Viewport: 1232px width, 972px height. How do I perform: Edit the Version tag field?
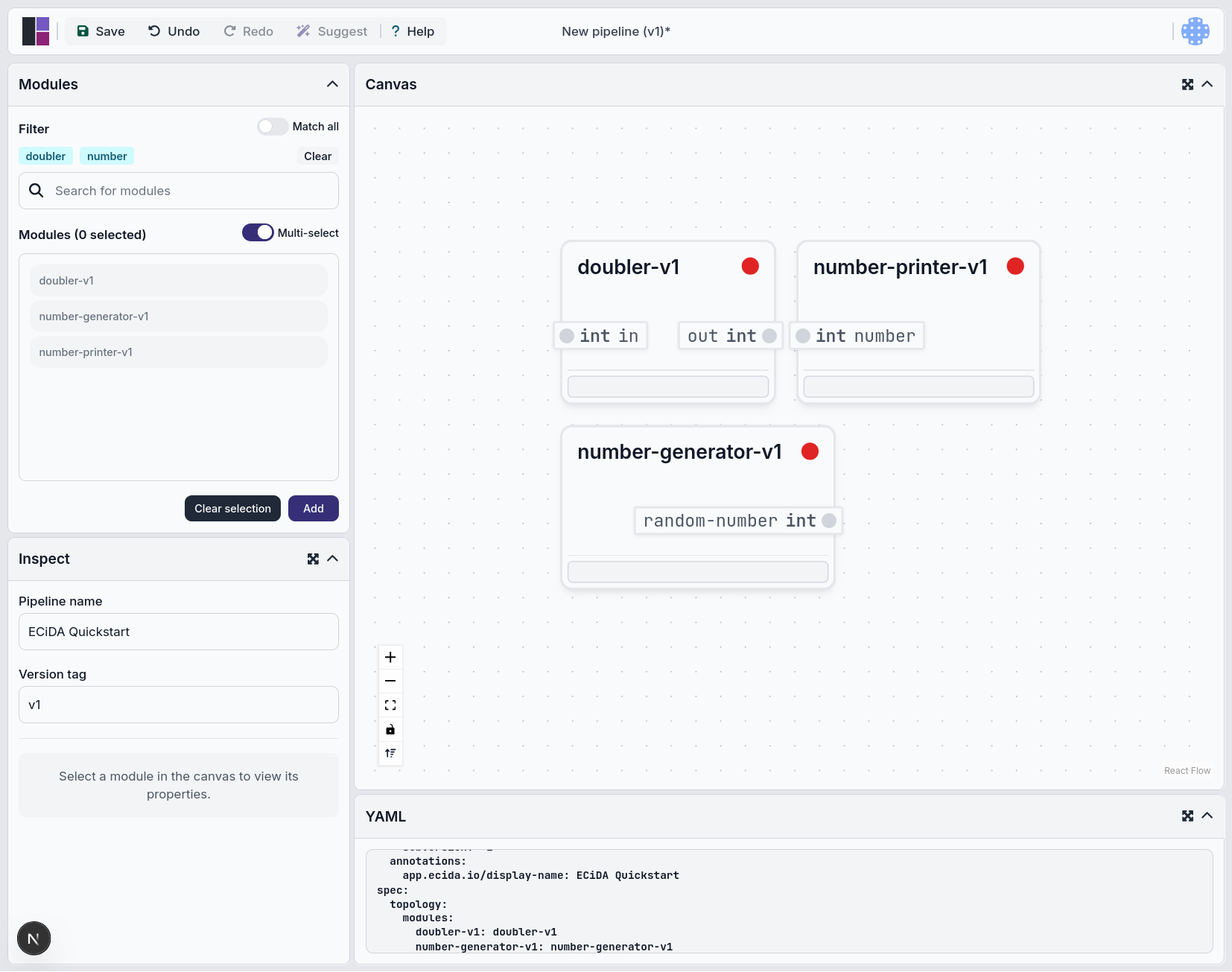179,705
